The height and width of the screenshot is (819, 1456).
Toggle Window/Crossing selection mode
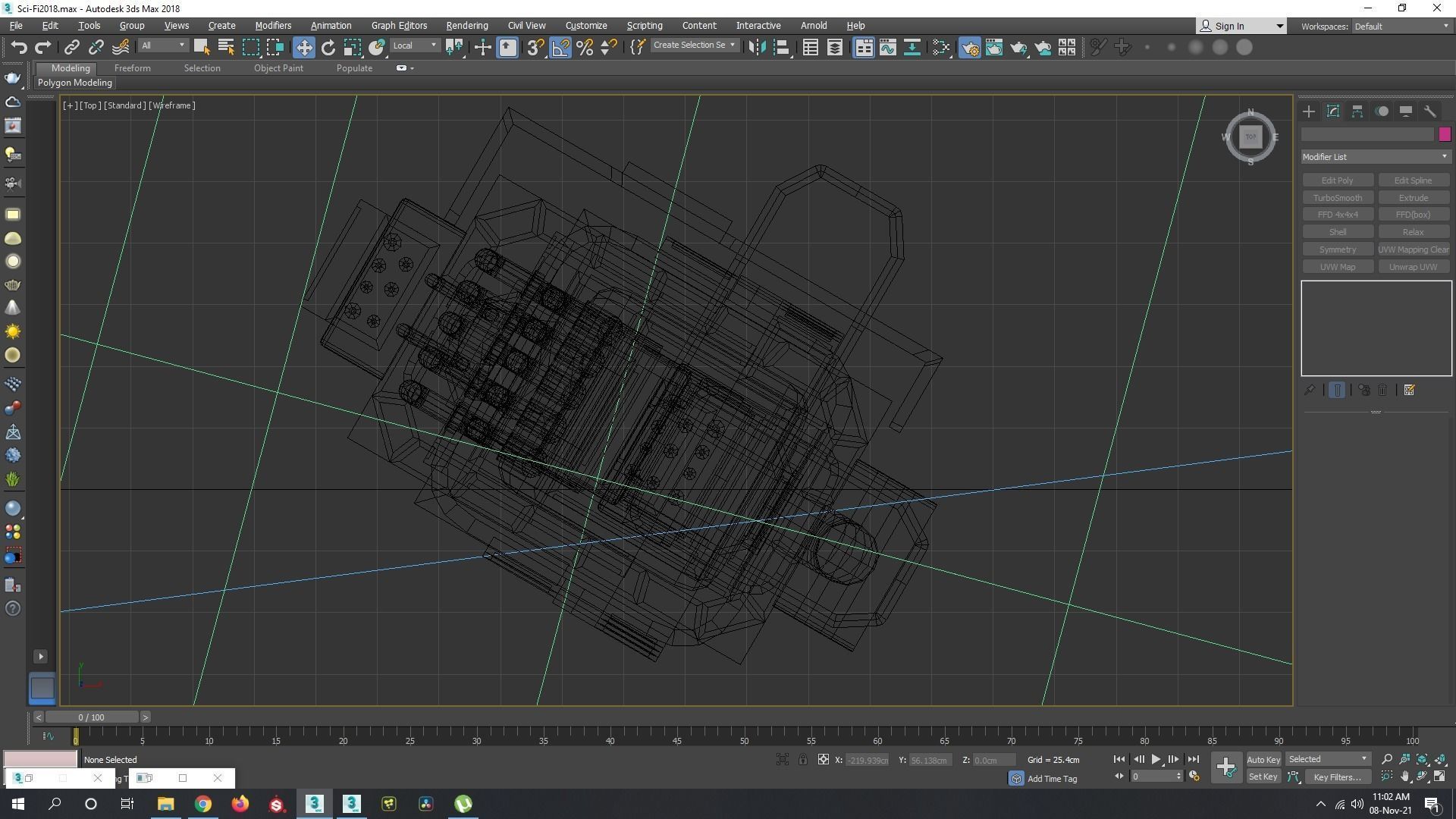[275, 47]
